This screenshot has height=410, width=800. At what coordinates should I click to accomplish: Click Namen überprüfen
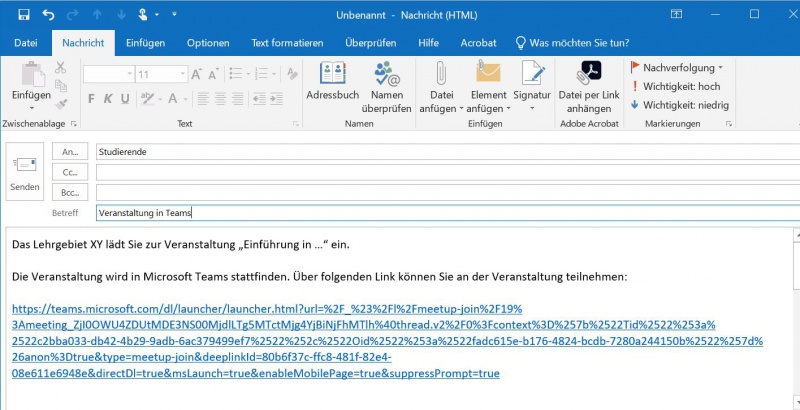387,87
